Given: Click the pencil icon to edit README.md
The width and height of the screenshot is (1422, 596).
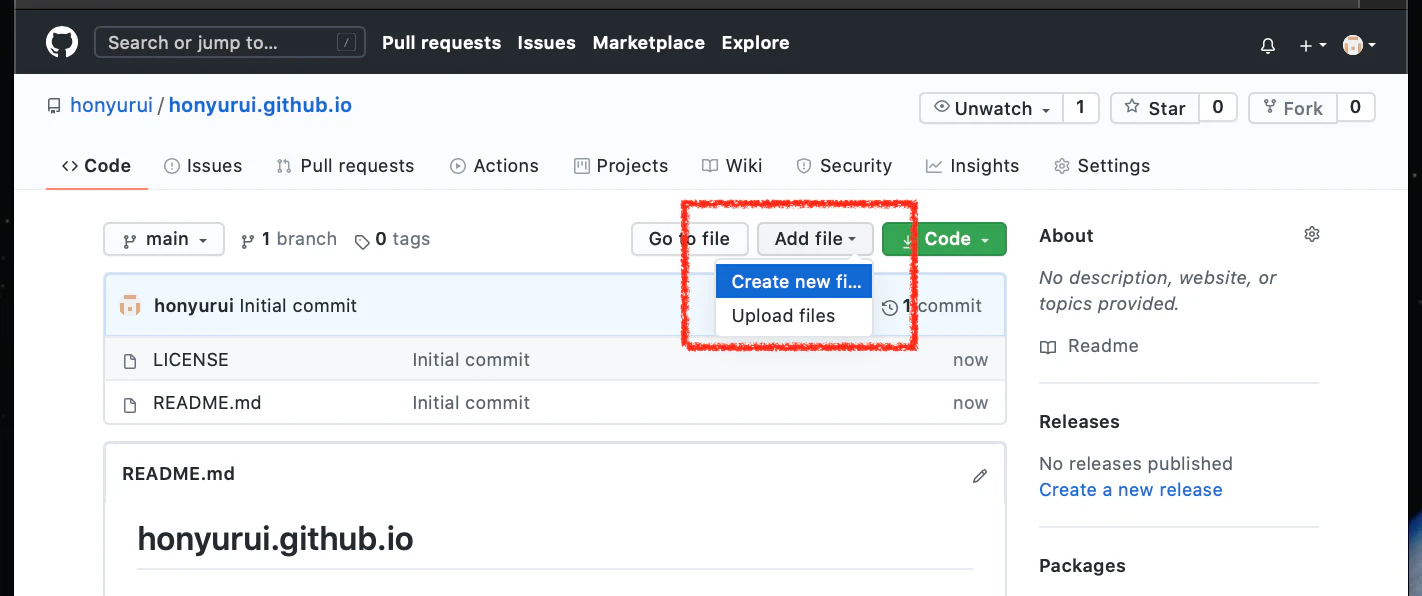Looking at the screenshot, I should pyautogui.click(x=980, y=476).
